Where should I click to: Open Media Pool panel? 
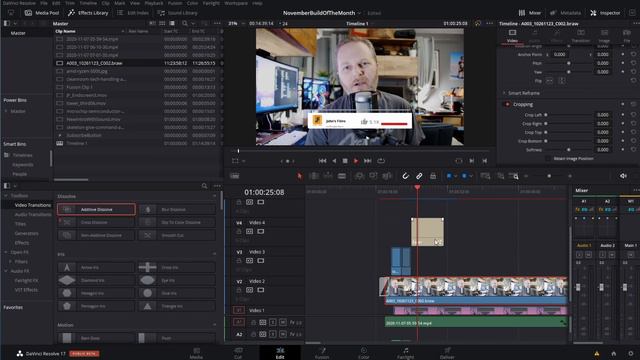point(42,13)
